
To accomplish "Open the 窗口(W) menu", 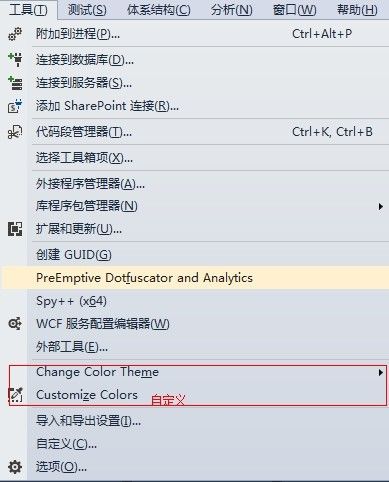I will [294, 10].
